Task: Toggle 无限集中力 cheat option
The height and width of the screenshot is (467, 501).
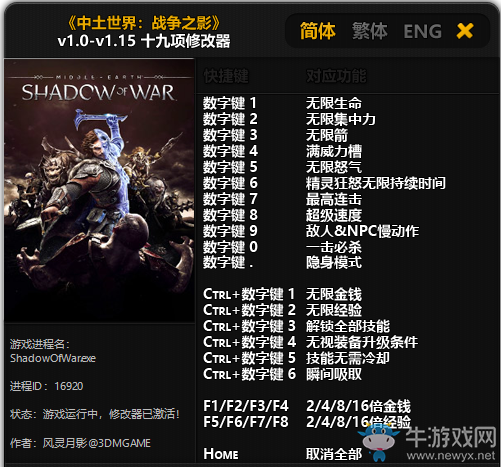Action: coord(341,119)
